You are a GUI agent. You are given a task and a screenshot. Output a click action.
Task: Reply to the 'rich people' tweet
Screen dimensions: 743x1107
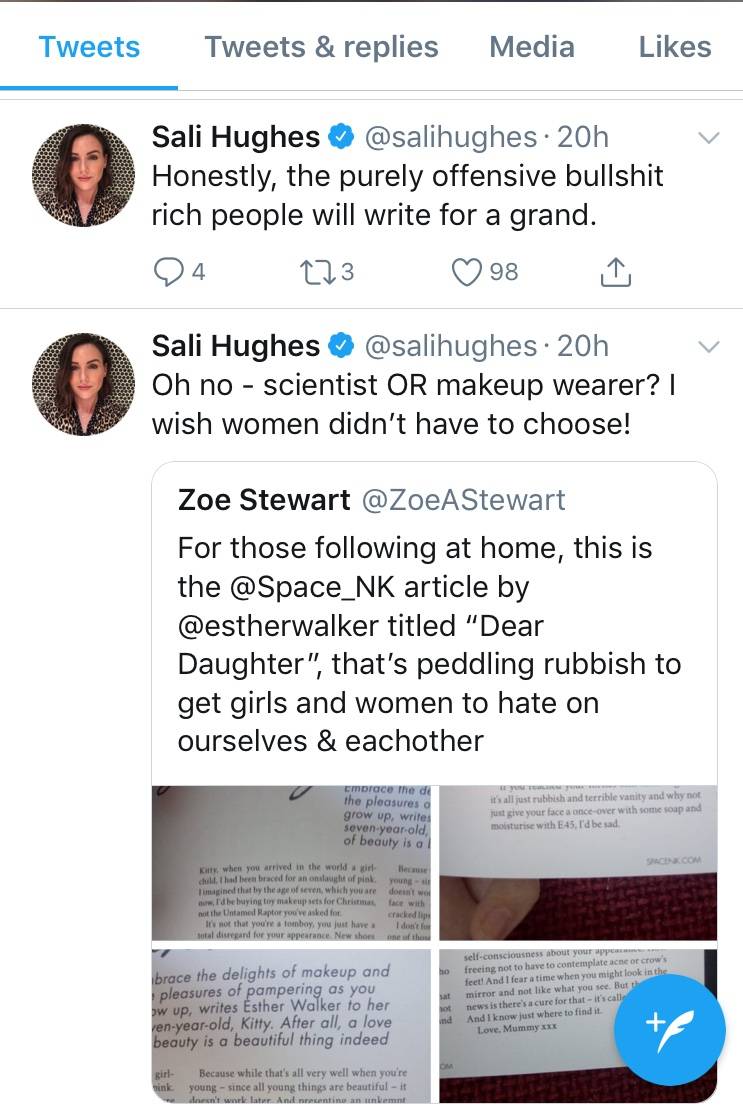[x=168, y=272]
